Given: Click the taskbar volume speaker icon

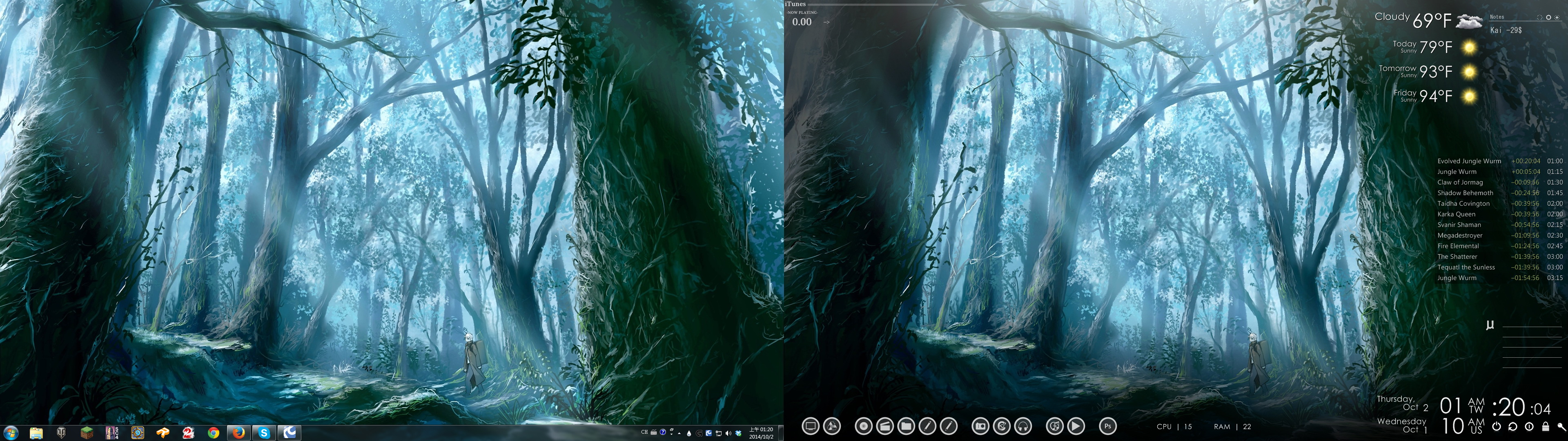Looking at the screenshot, I should pyautogui.click(x=728, y=433).
